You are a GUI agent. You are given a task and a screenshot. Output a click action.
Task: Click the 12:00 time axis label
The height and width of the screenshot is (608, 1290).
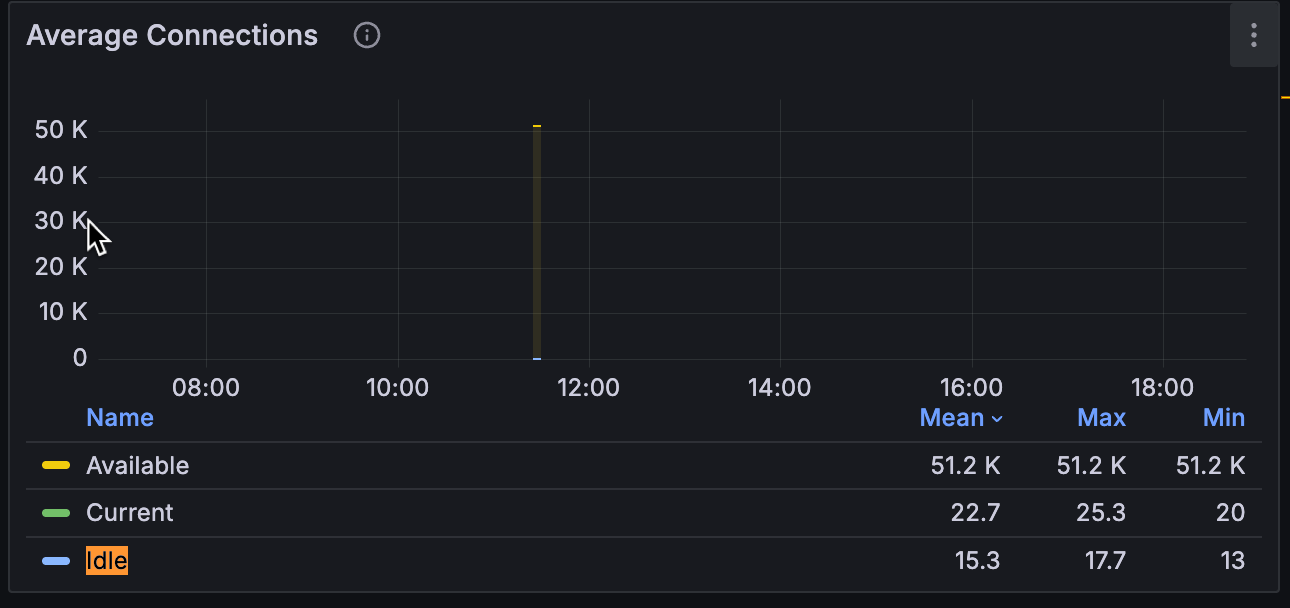pyautogui.click(x=588, y=388)
